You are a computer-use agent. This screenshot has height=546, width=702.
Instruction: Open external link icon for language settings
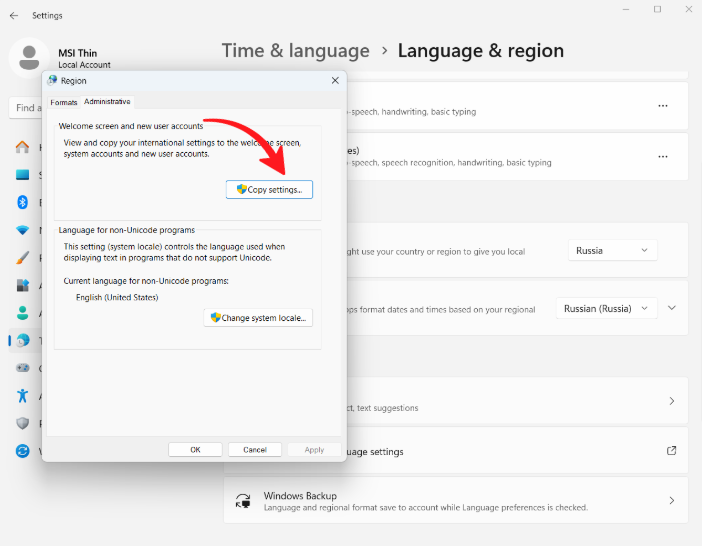pyautogui.click(x=671, y=451)
